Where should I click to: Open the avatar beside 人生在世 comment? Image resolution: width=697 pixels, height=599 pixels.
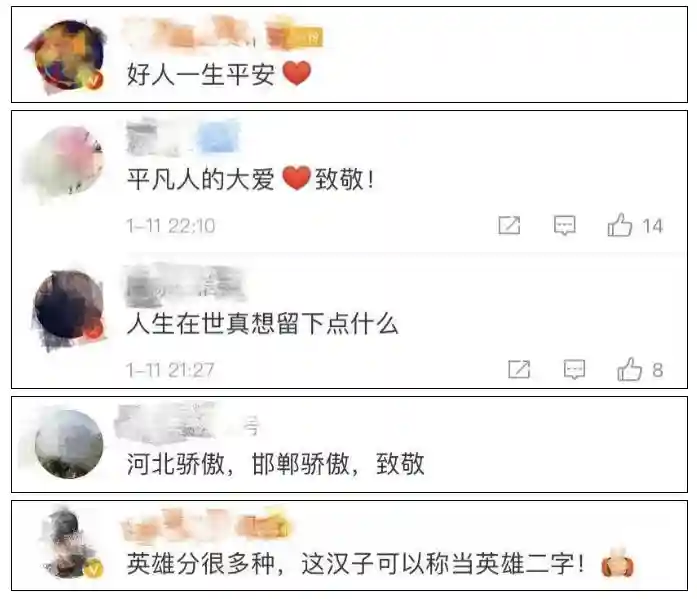point(69,306)
